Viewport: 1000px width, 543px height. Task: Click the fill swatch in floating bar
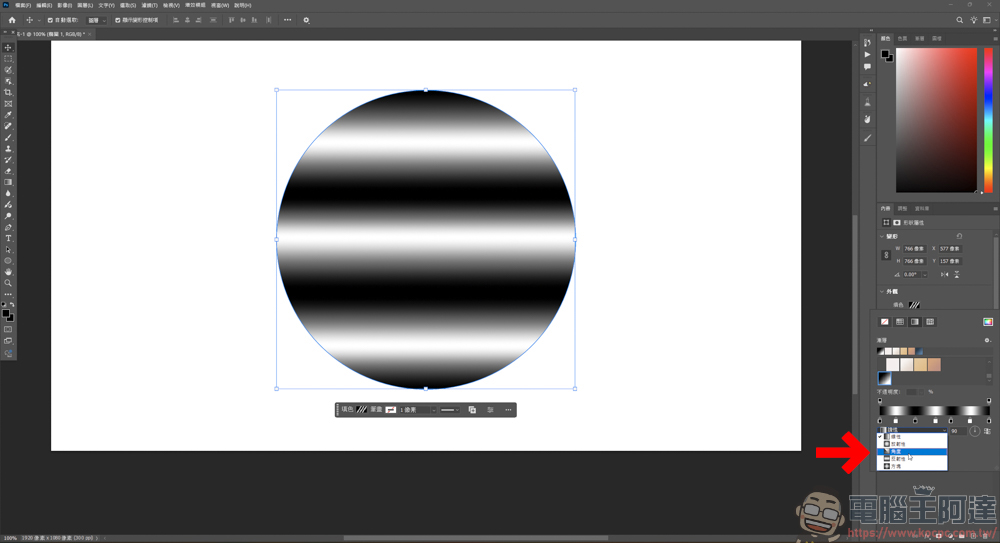click(x=362, y=410)
